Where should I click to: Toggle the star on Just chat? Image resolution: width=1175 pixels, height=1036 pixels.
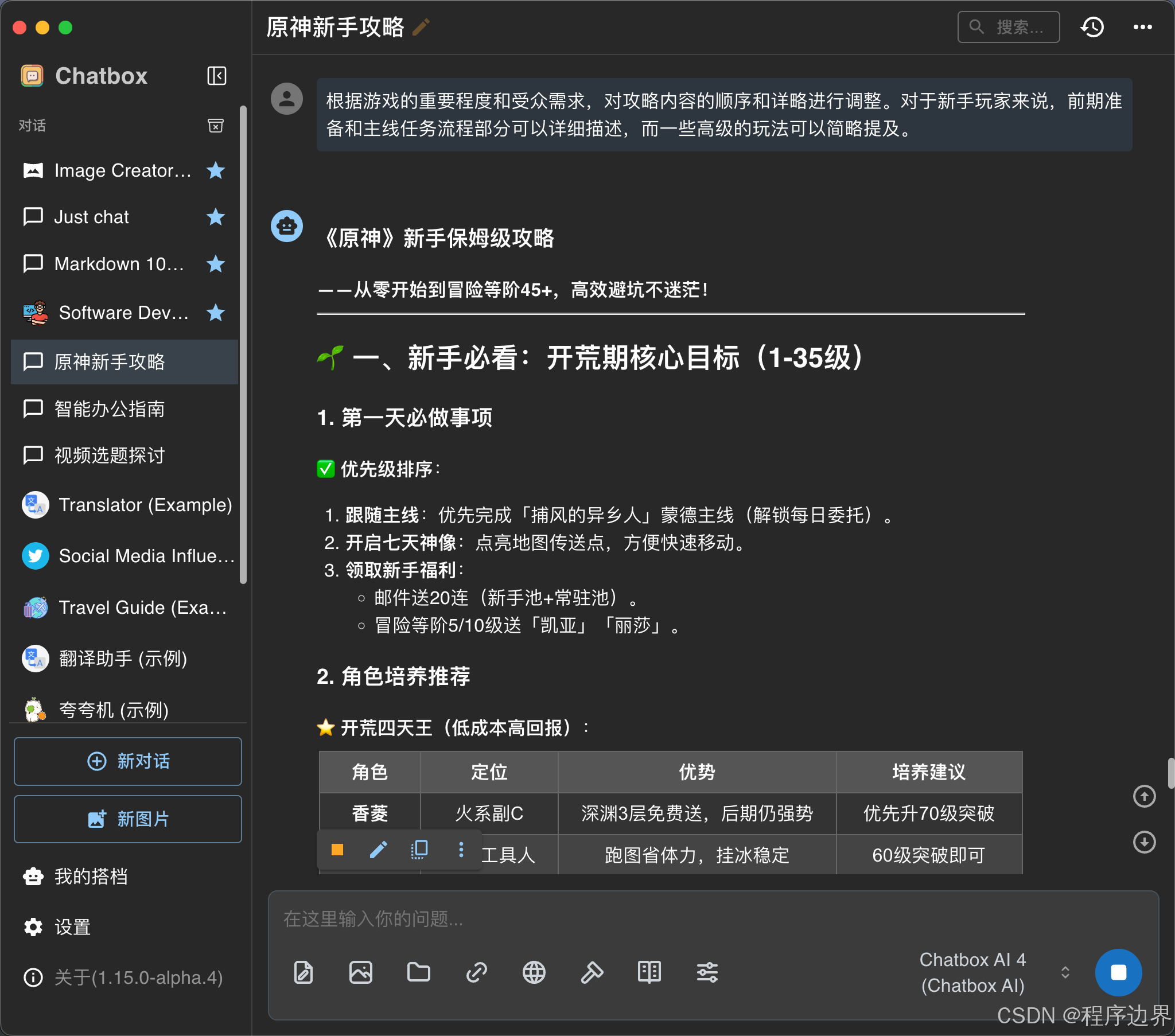coord(216,217)
